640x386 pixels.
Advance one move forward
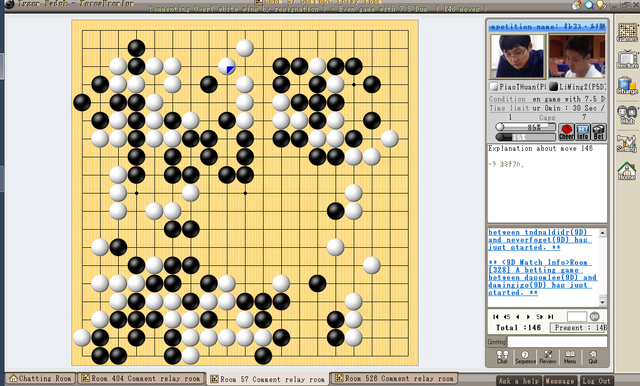point(528,317)
